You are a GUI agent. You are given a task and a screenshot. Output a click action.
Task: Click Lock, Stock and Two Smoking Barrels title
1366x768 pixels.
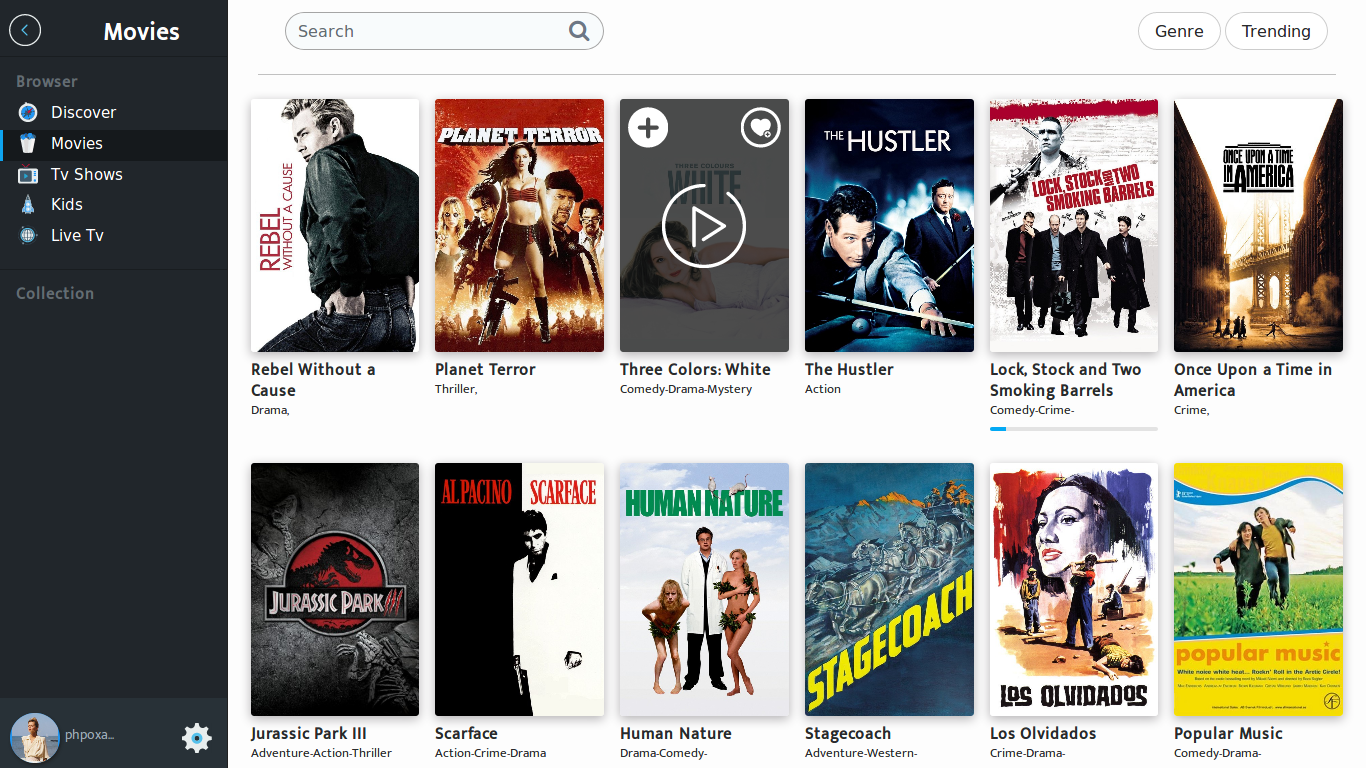coord(1066,380)
